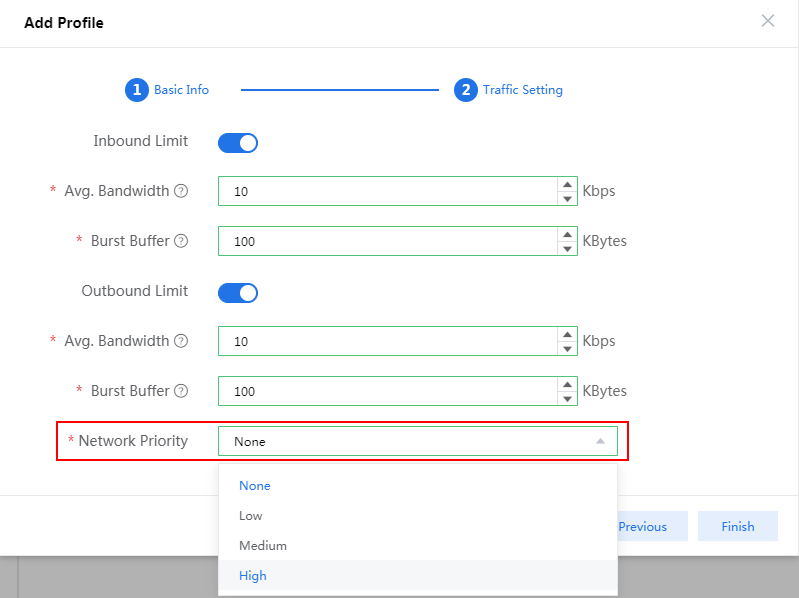This screenshot has height=598, width=799.
Task: Click the step 1 Basic Info circle
Action: coord(136,90)
